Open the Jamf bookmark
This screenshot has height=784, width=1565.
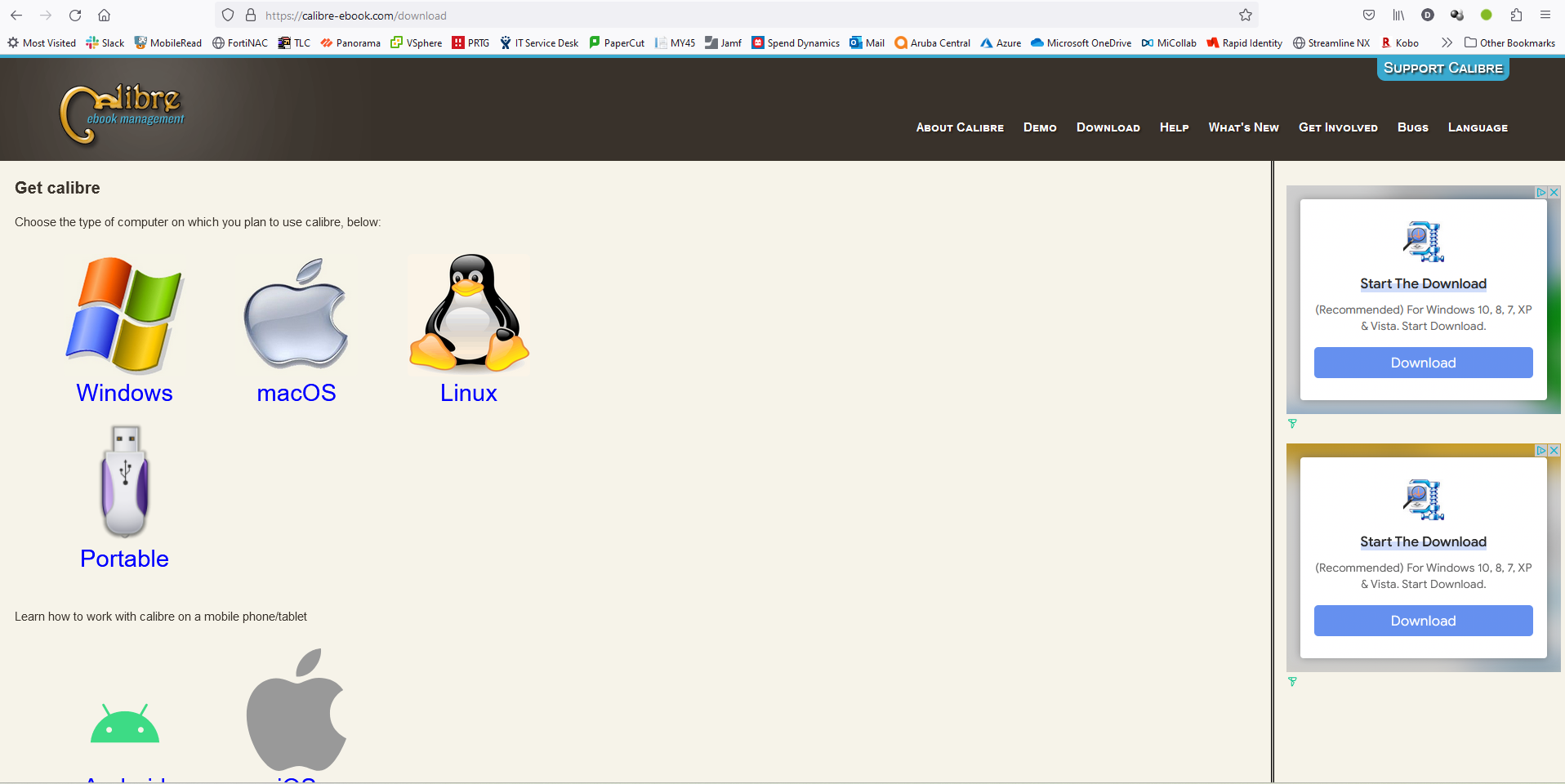click(x=724, y=42)
